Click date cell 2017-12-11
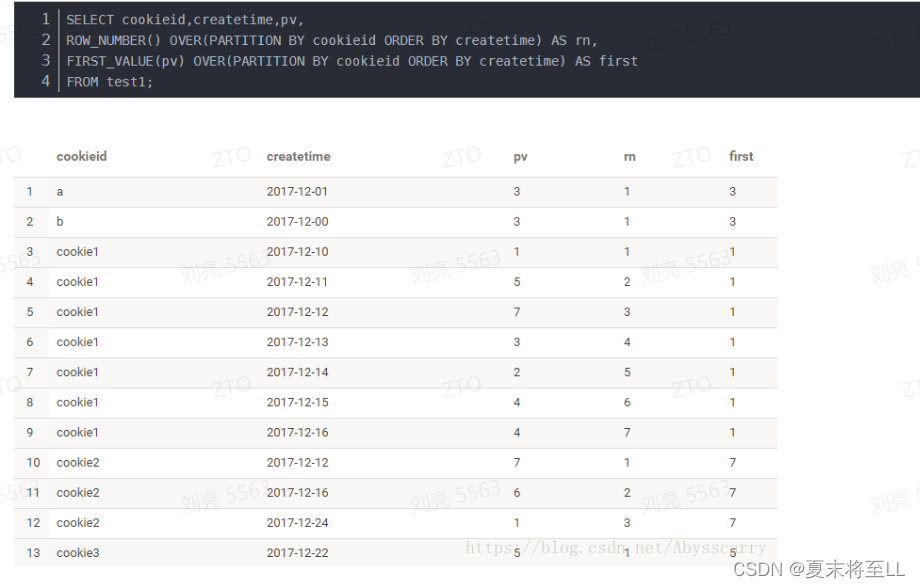Image resolution: width=920 pixels, height=588 pixels. click(x=297, y=282)
